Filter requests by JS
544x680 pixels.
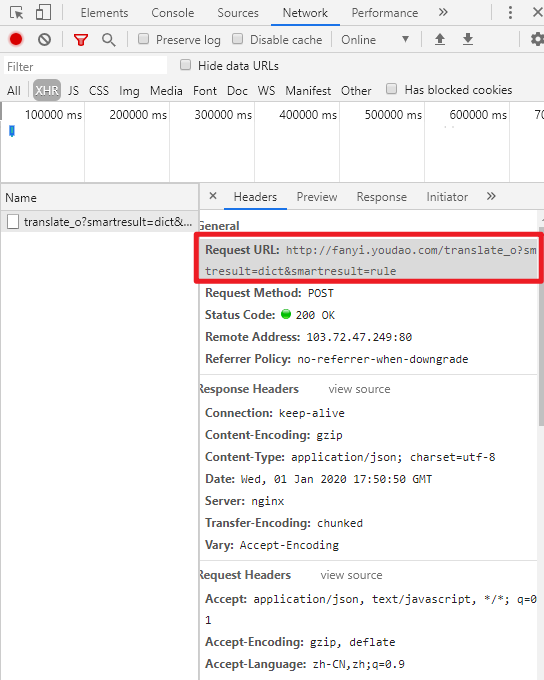point(73,91)
